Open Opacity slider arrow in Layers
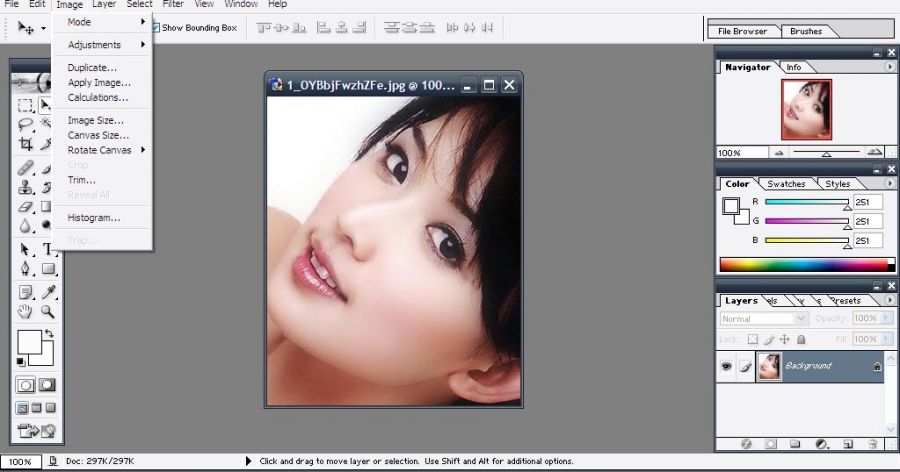The width and height of the screenshot is (900, 472). tap(887, 318)
